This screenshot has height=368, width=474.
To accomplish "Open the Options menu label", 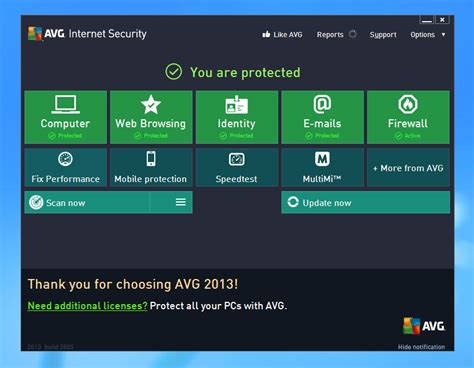I will [x=423, y=35].
